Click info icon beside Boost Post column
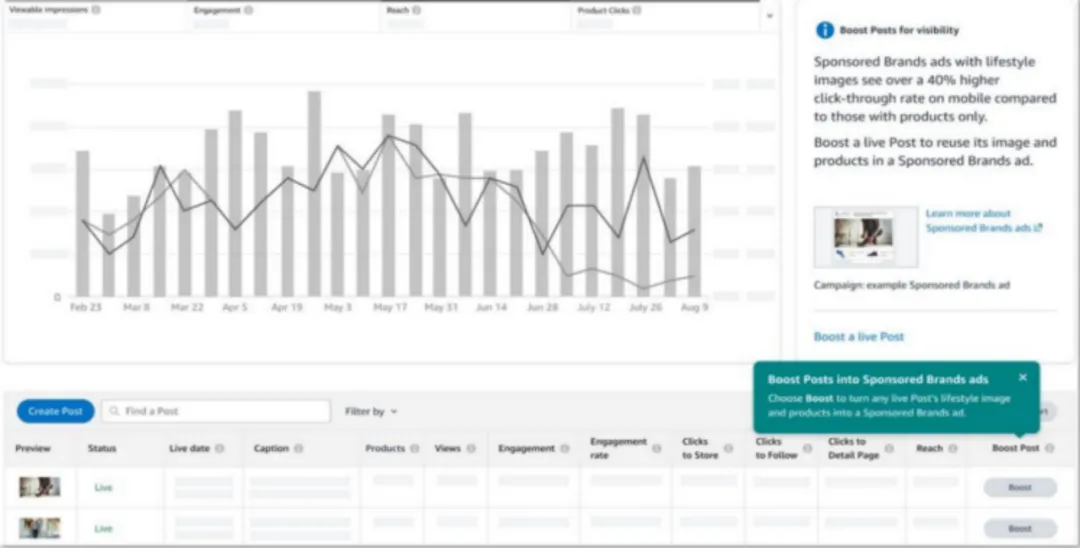This screenshot has width=1080, height=548. pyautogui.click(x=1050, y=448)
